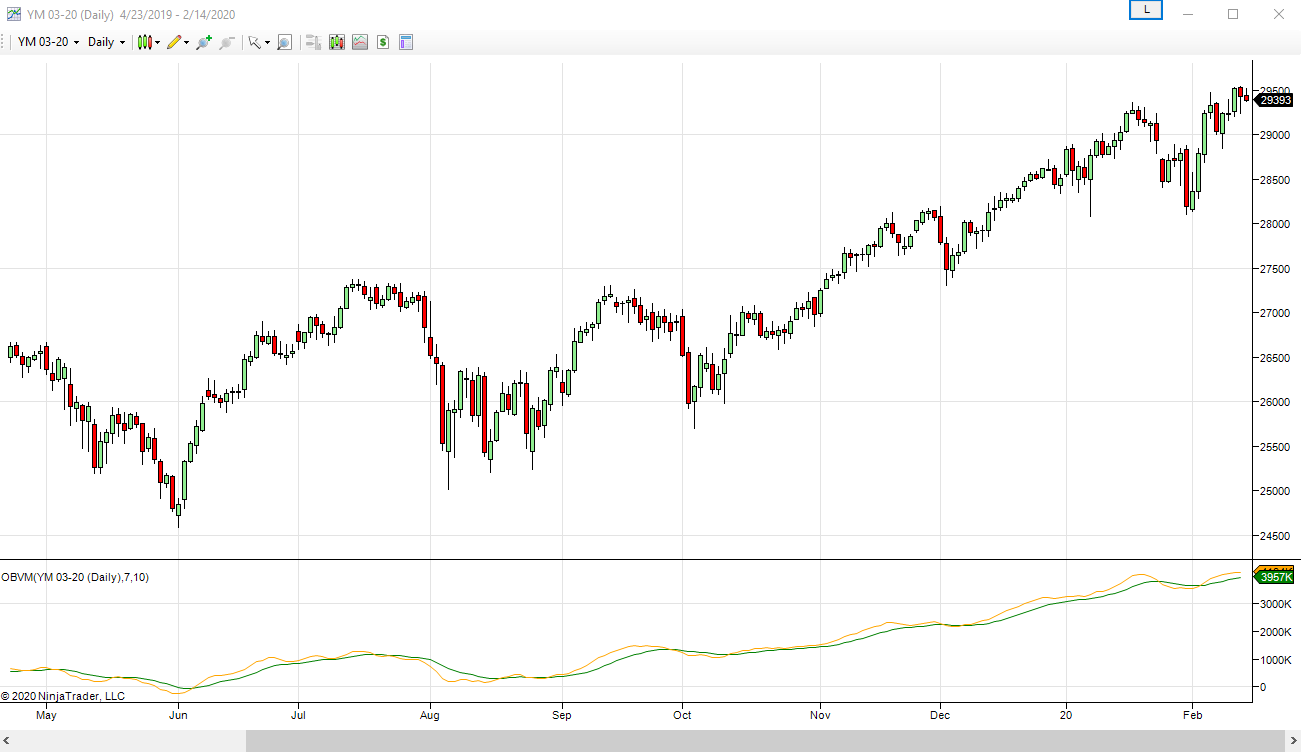Click the green 3957K indicator value marker
Image resolution: width=1301 pixels, height=752 pixels.
pos(1275,578)
